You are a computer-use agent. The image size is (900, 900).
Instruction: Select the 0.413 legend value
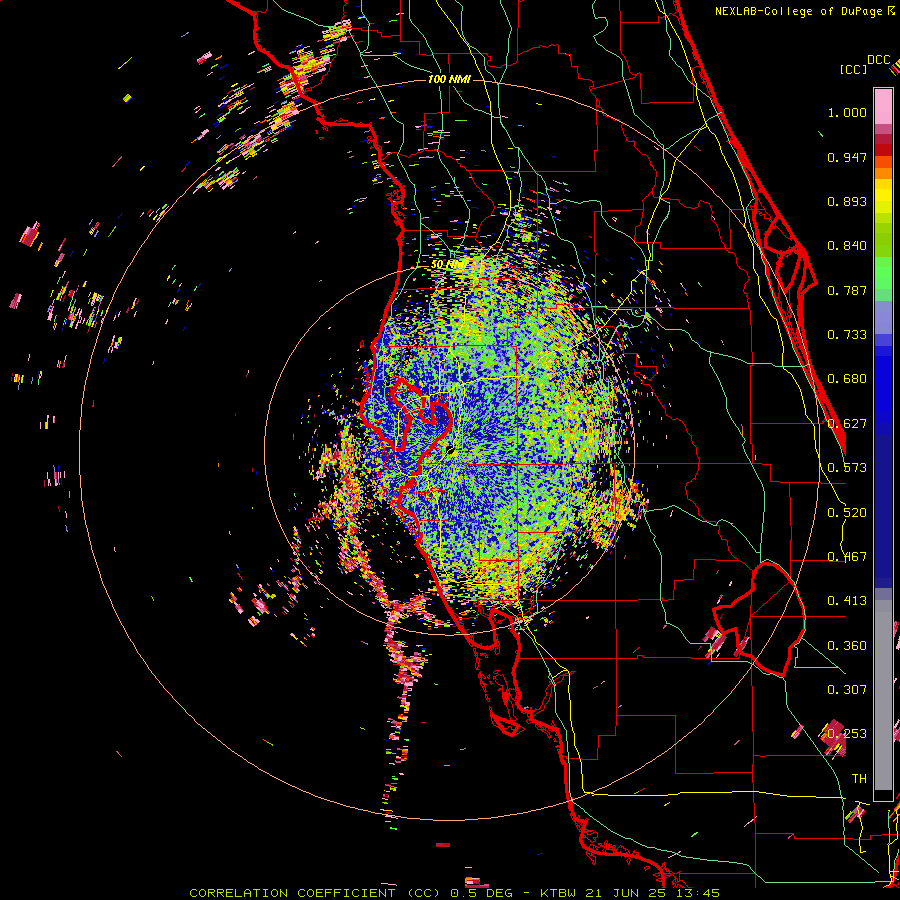point(847,601)
